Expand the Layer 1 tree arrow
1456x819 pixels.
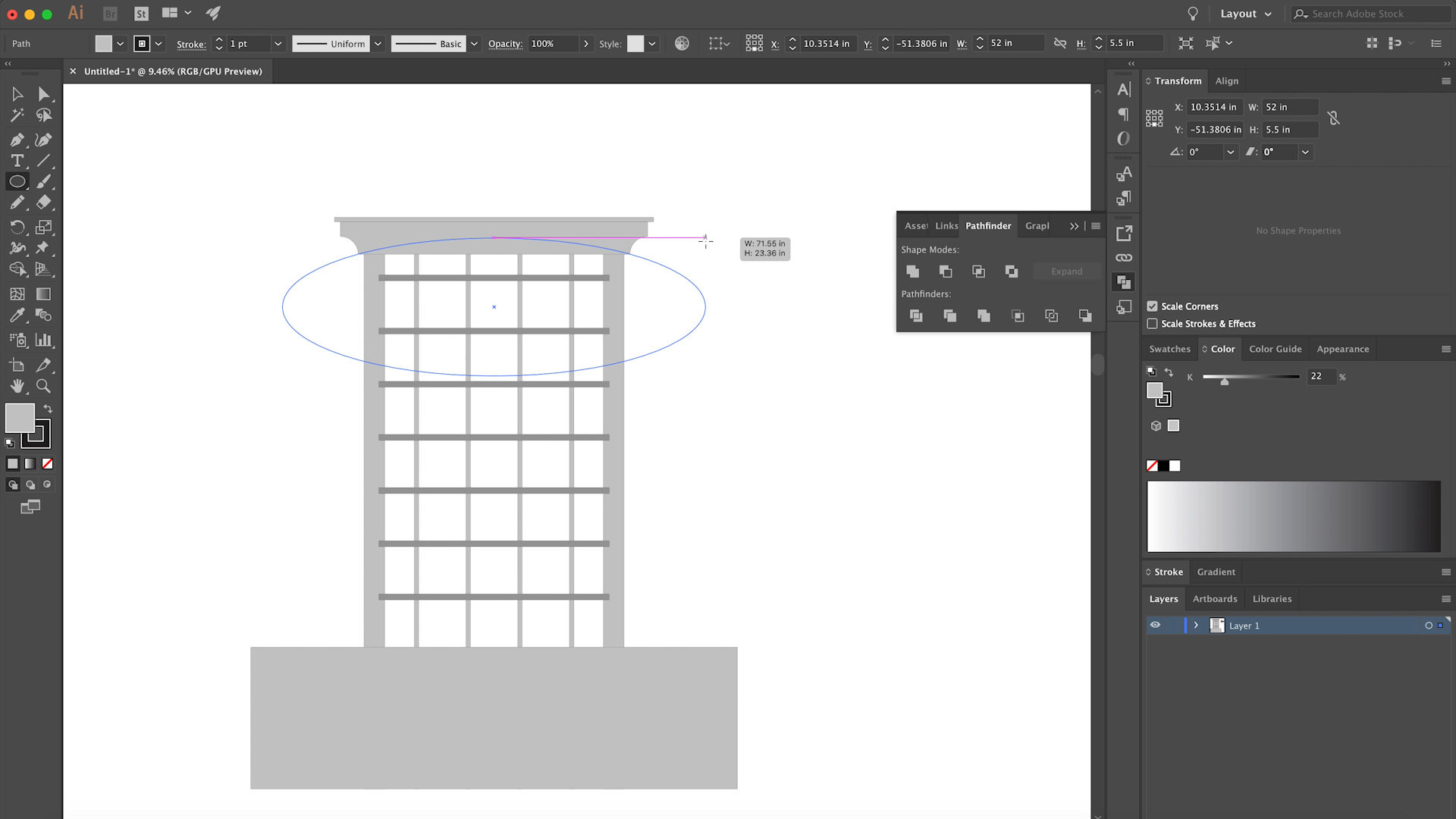(x=1196, y=625)
